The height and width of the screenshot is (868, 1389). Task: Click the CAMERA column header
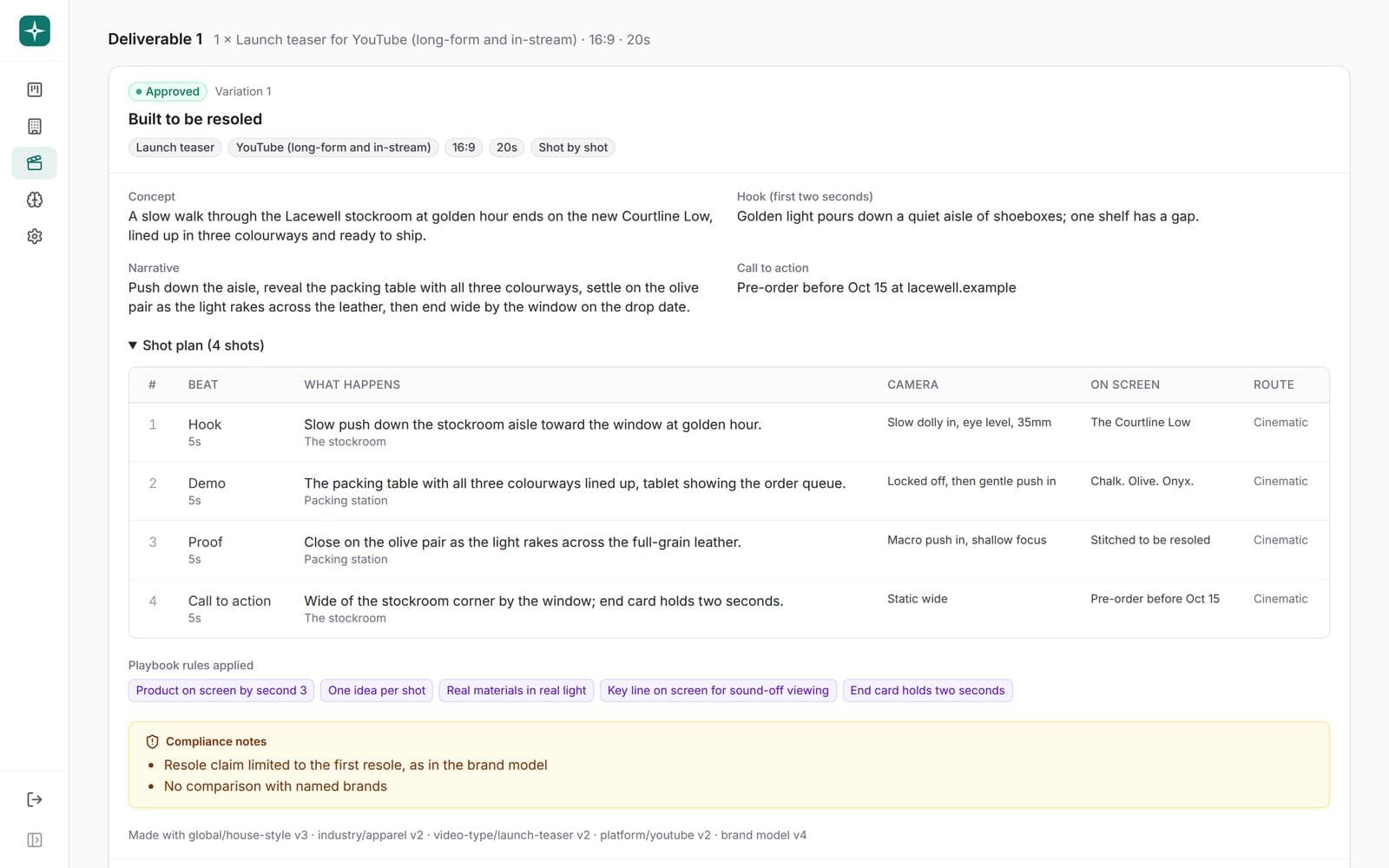click(x=912, y=385)
